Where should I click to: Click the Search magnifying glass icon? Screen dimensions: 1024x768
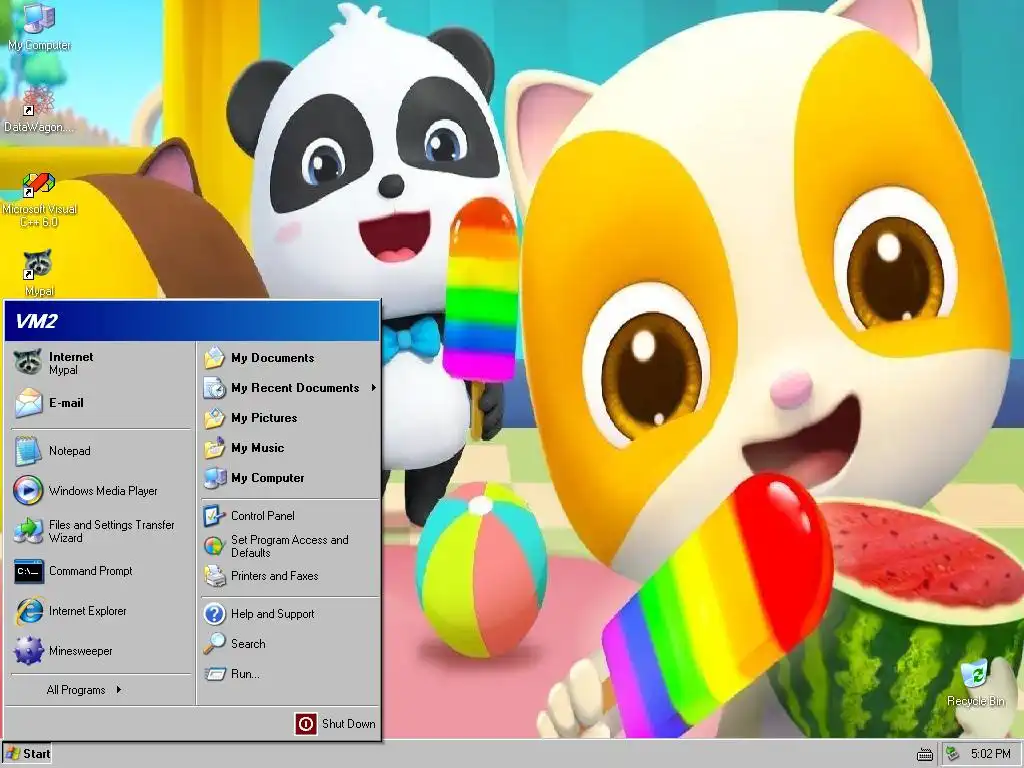tap(214, 644)
